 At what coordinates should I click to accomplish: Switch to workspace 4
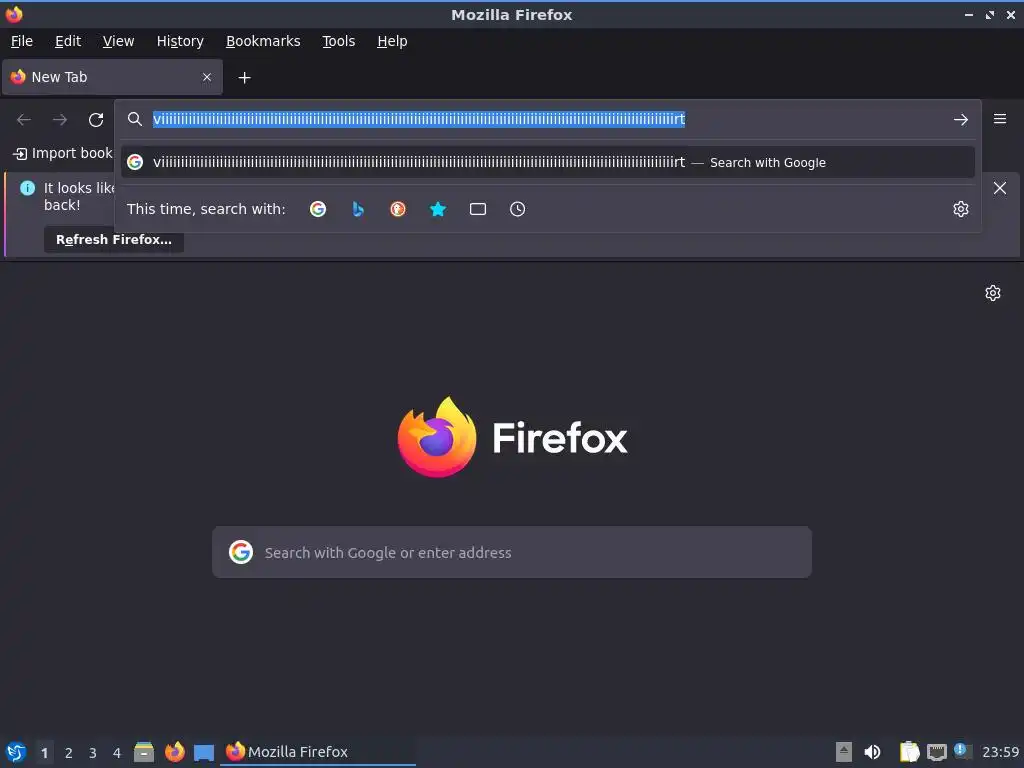(117, 752)
